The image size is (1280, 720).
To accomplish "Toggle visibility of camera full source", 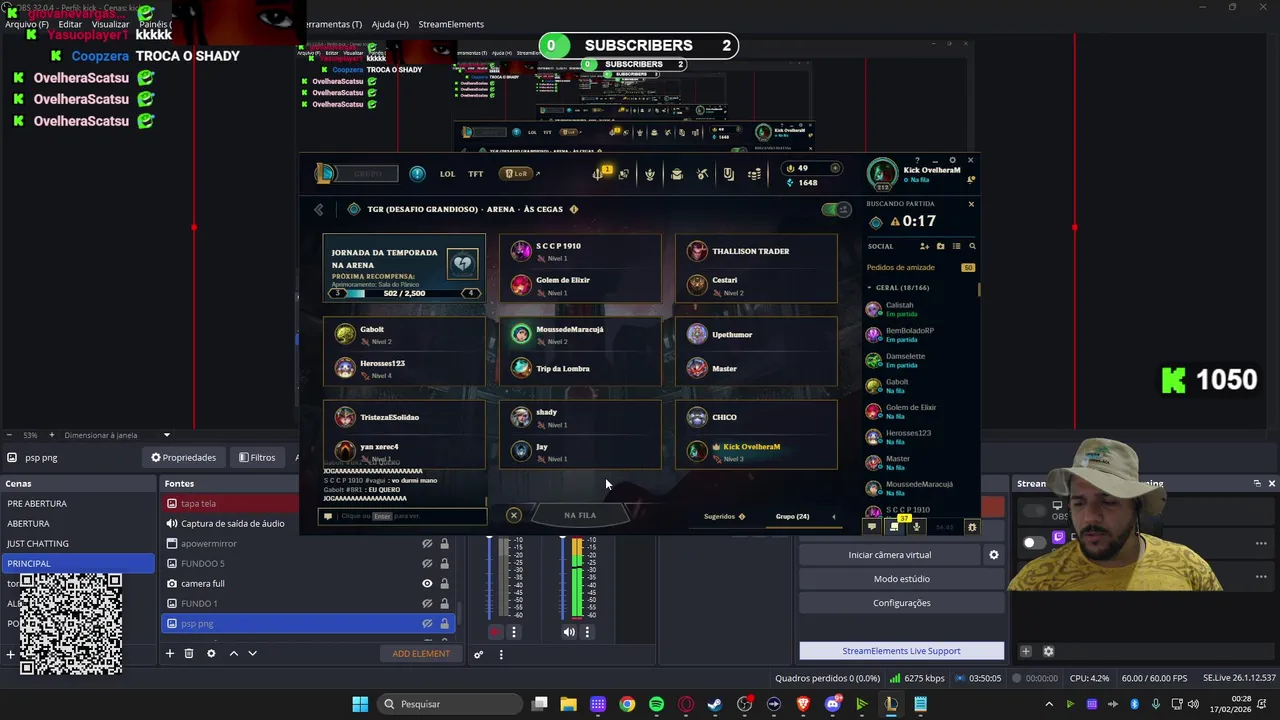I will (427, 584).
